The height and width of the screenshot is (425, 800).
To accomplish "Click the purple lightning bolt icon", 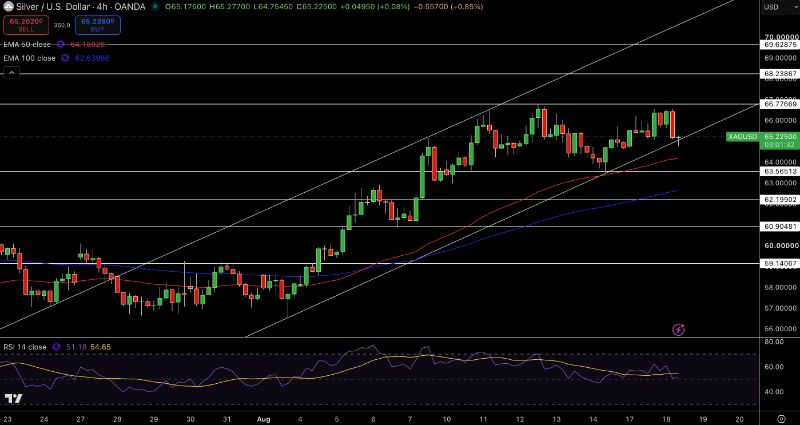I will 678,330.
